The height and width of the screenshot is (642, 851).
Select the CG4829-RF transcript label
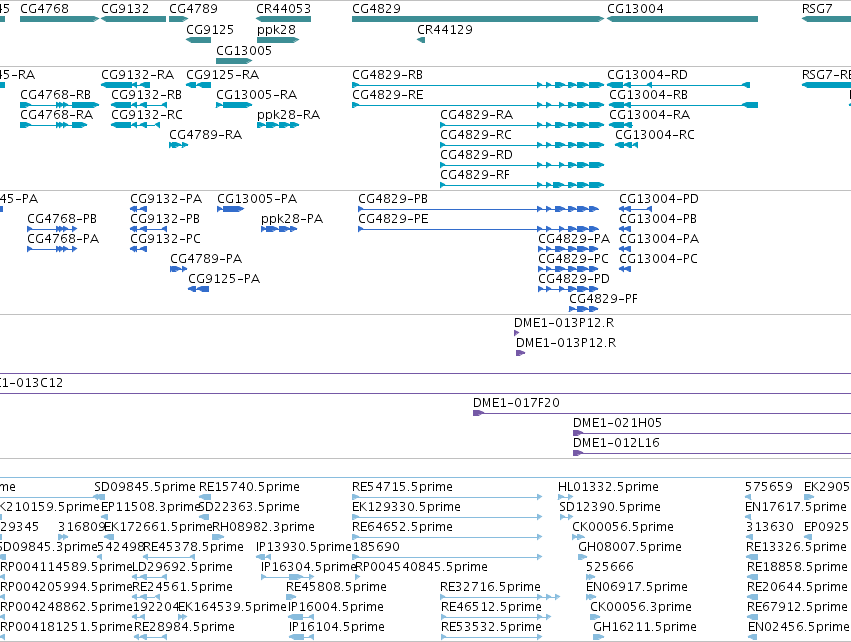tap(475, 175)
